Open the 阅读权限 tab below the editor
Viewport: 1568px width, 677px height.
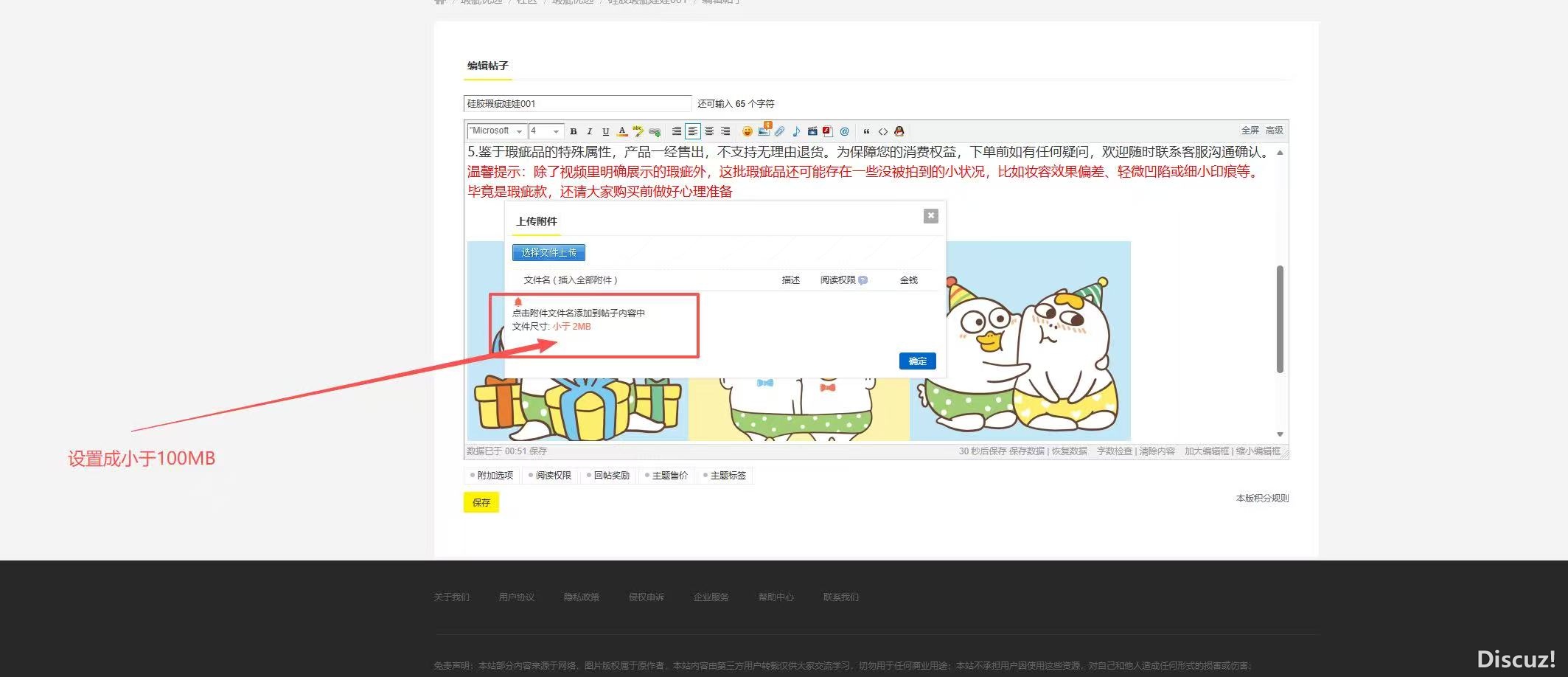pyautogui.click(x=550, y=476)
